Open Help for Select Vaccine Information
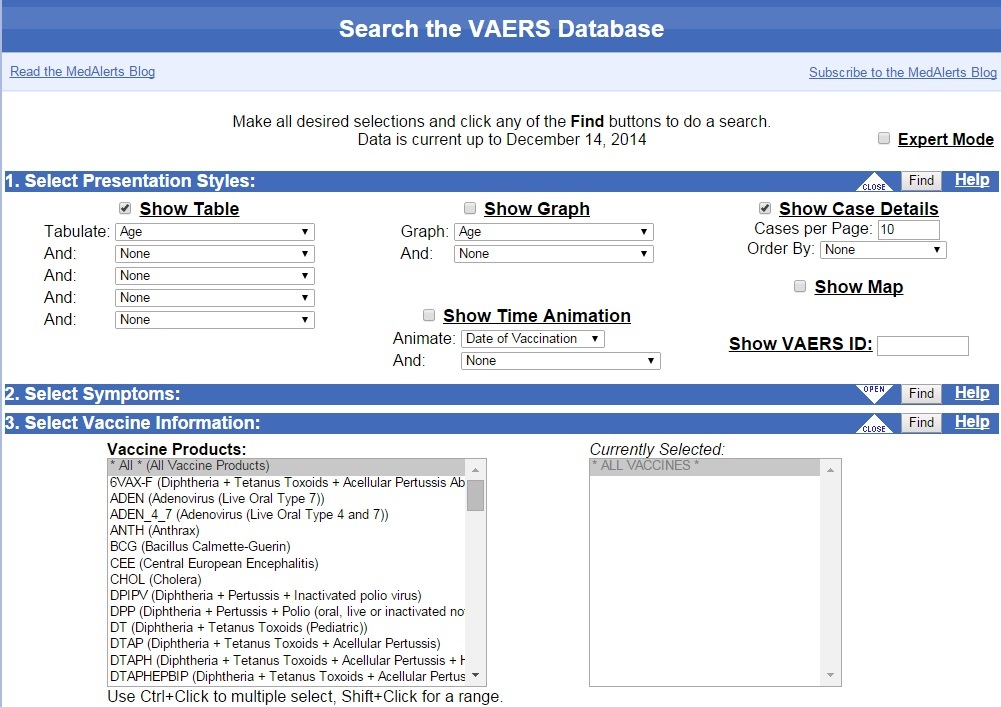 pyautogui.click(x=972, y=422)
